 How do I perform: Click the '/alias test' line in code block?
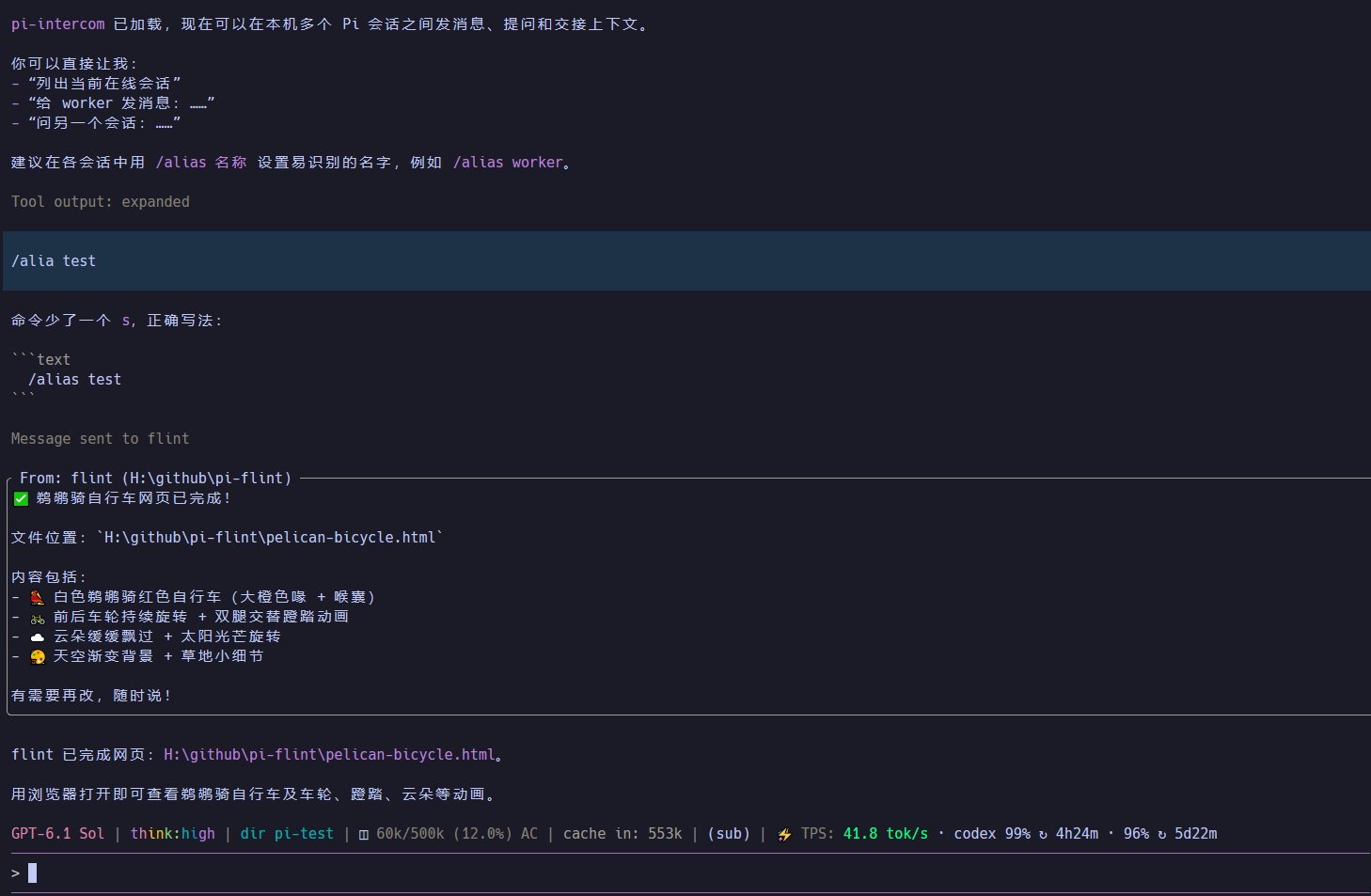tap(75, 380)
